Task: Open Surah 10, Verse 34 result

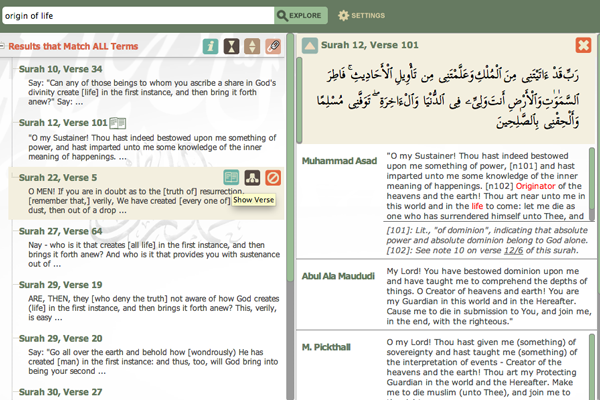Action: tap(60, 69)
